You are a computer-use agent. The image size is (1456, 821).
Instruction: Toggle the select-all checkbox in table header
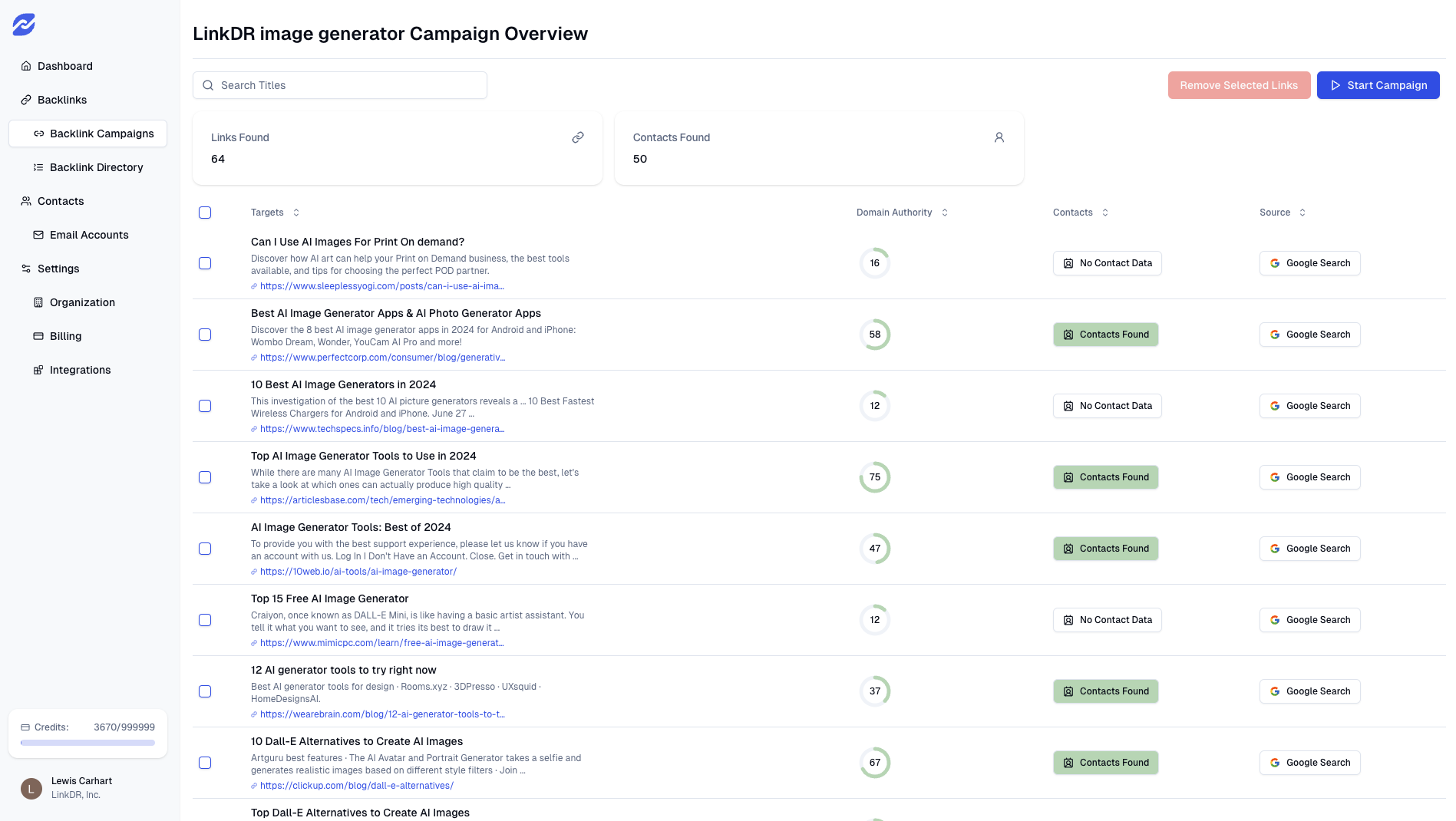205,213
